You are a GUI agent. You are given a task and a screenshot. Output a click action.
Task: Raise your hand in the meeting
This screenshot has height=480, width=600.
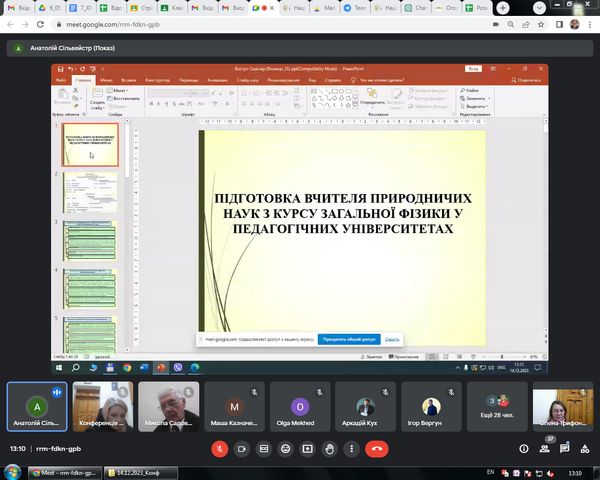click(x=330, y=449)
